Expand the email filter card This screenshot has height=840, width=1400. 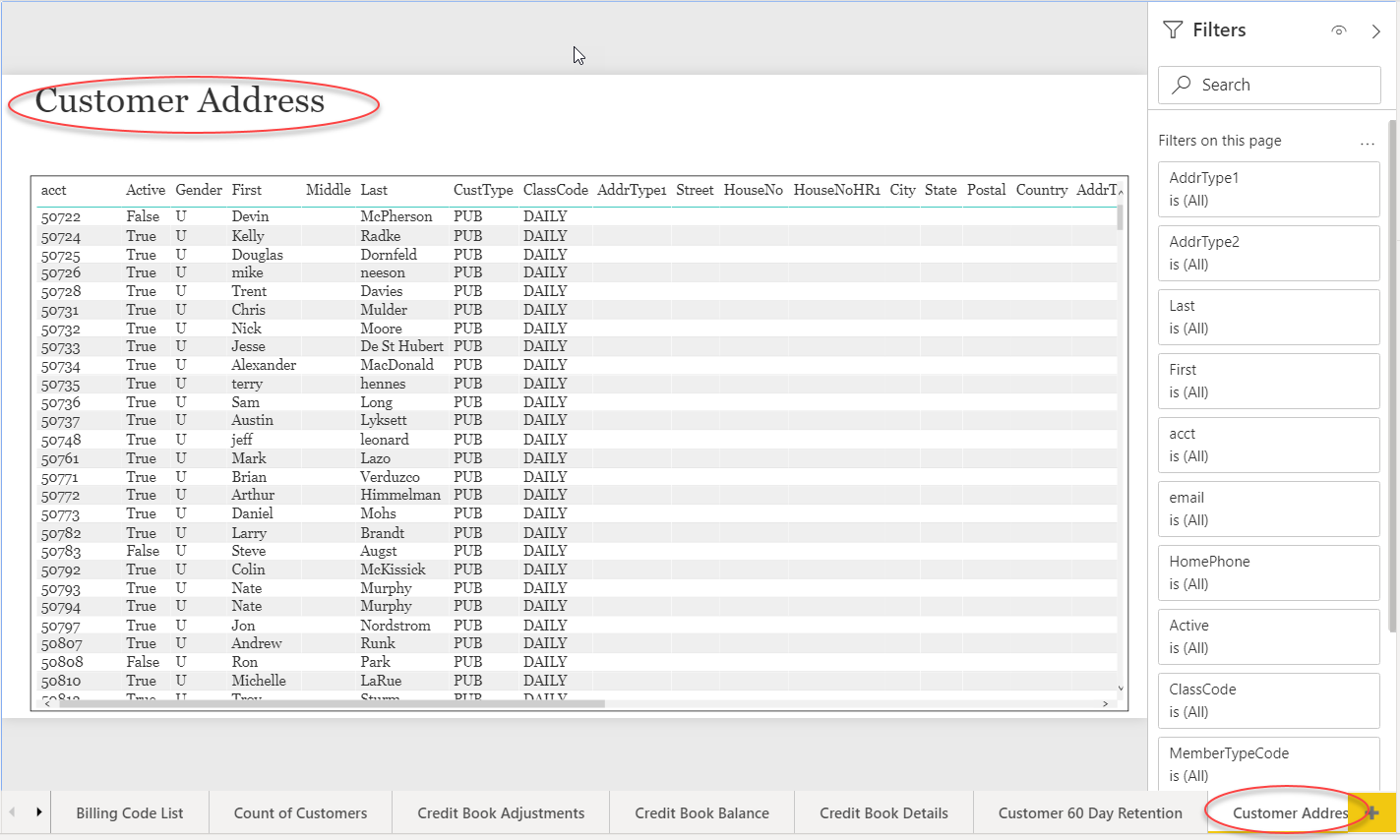coord(1269,509)
